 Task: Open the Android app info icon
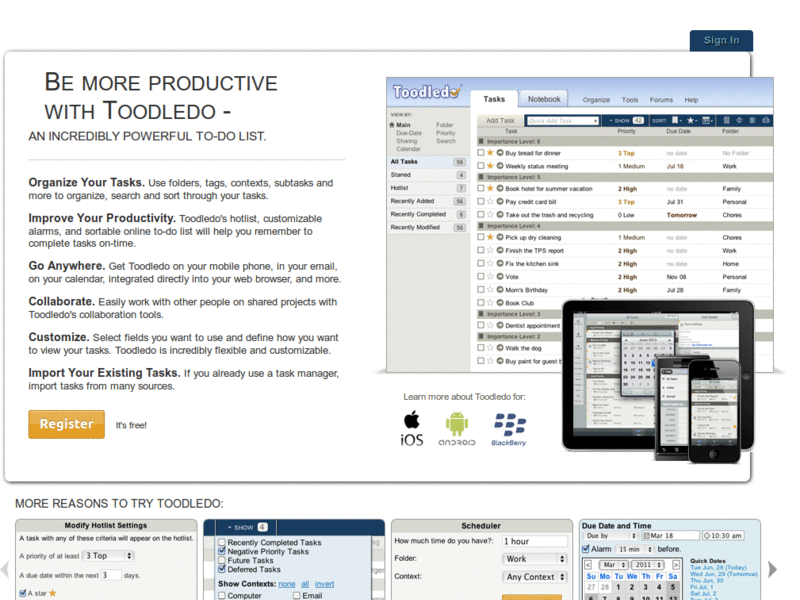(x=457, y=429)
